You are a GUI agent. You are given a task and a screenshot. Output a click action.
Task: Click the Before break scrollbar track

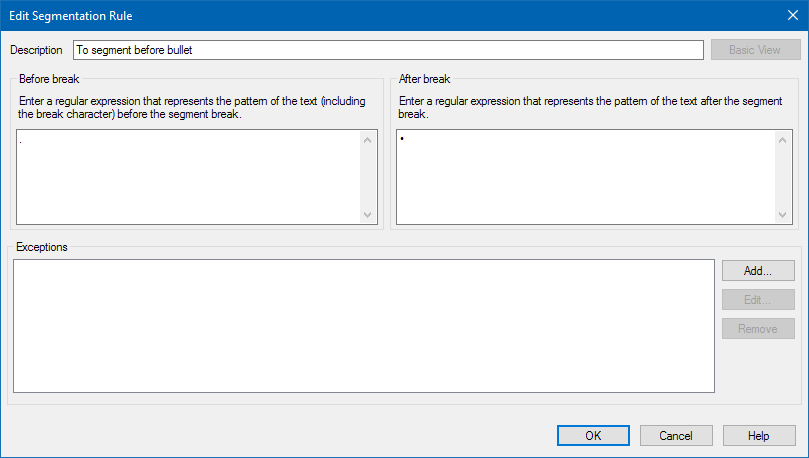(367, 177)
